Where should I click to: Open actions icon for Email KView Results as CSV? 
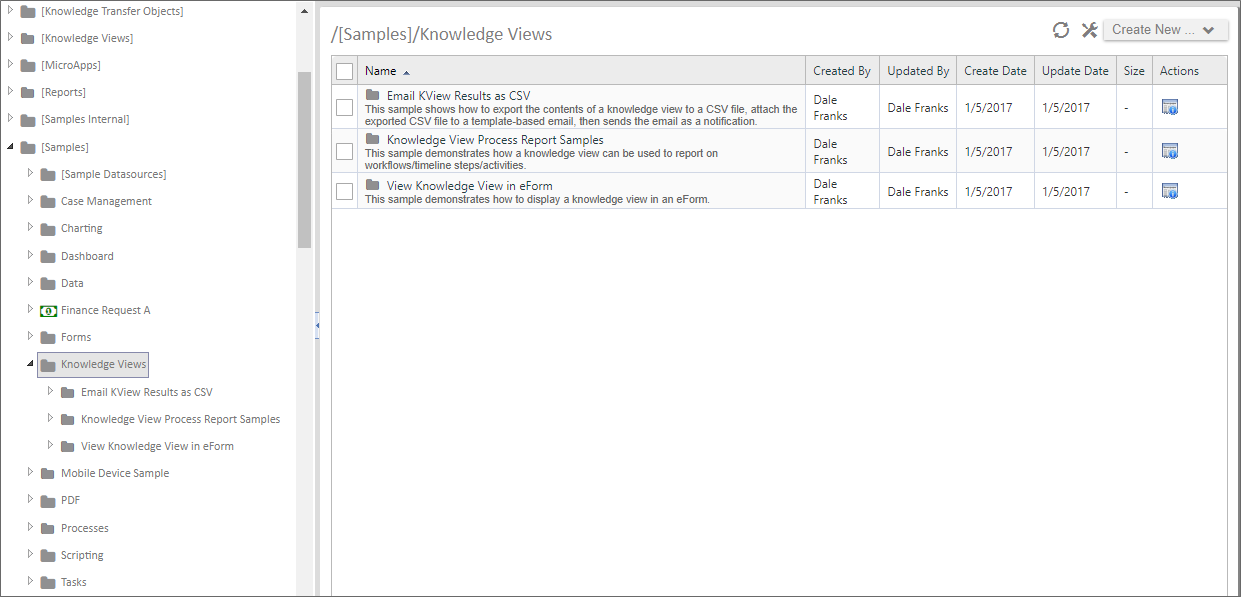(1170, 107)
